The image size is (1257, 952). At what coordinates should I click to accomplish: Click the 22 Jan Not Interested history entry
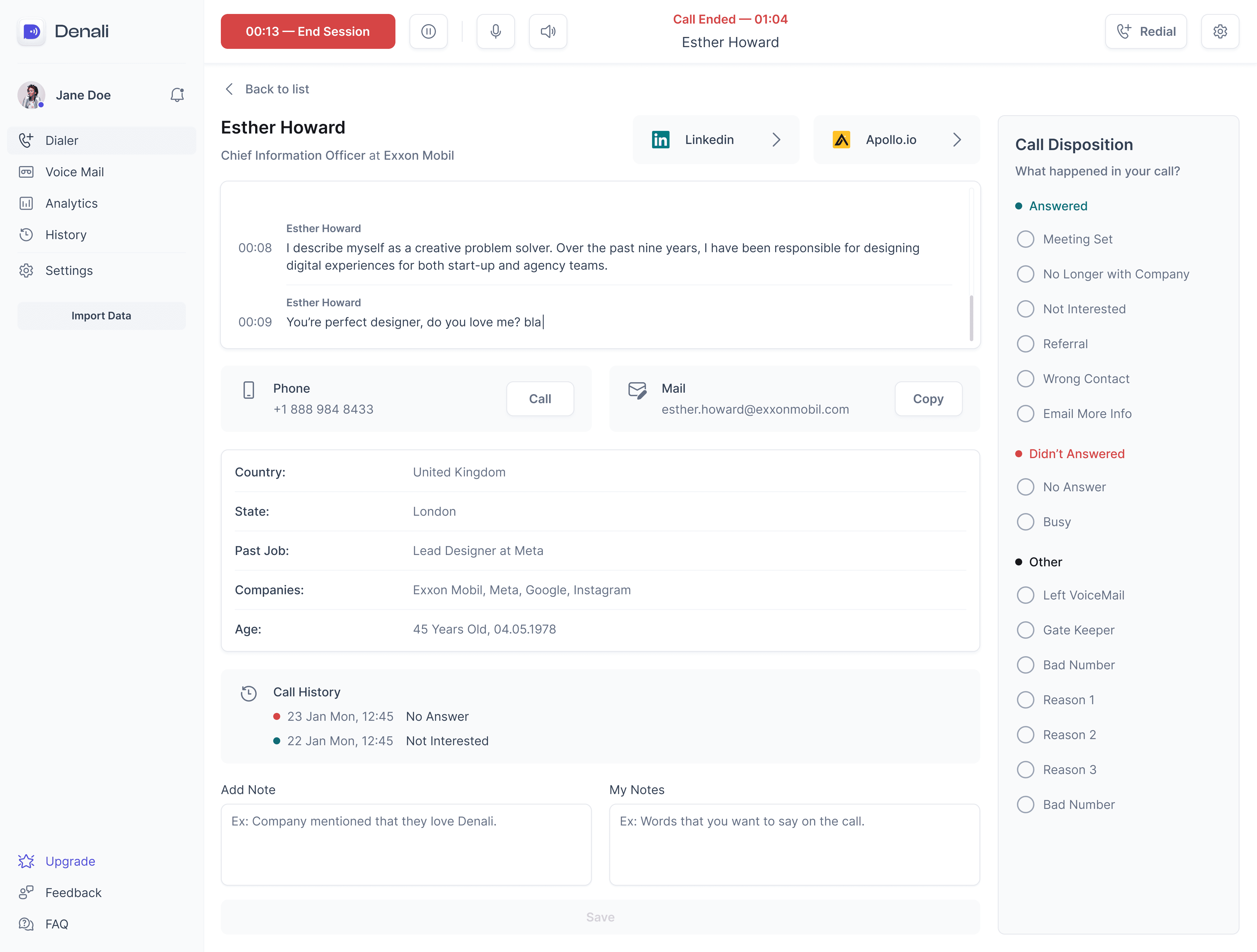coord(381,741)
